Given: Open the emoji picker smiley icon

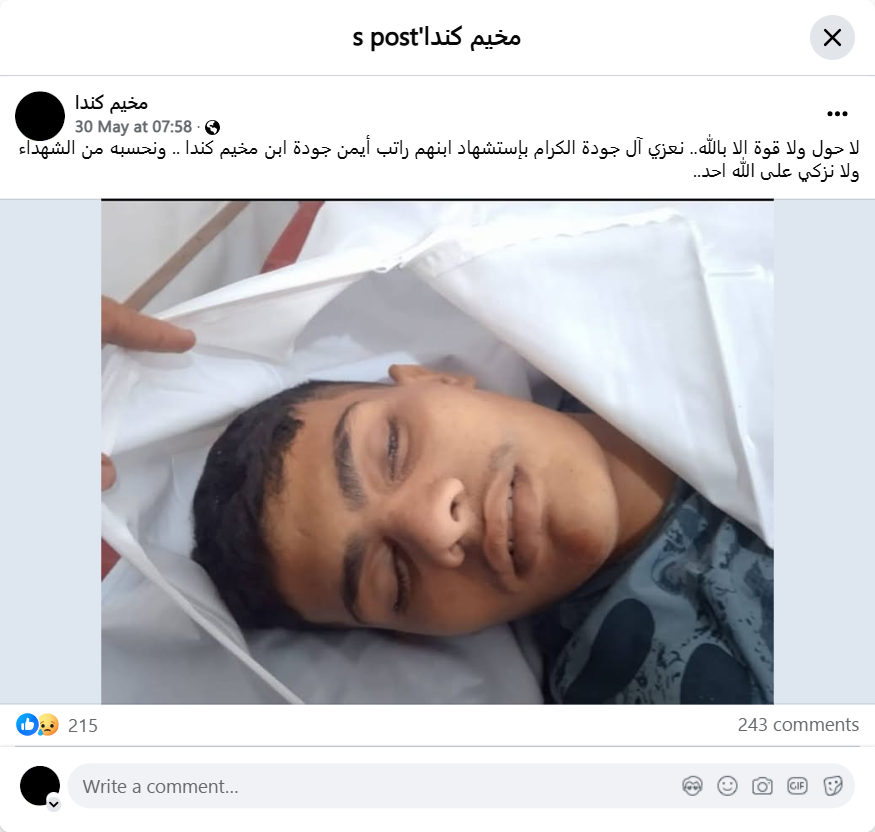Looking at the screenshot, I should pyautogui.click(x=728, y=786).
